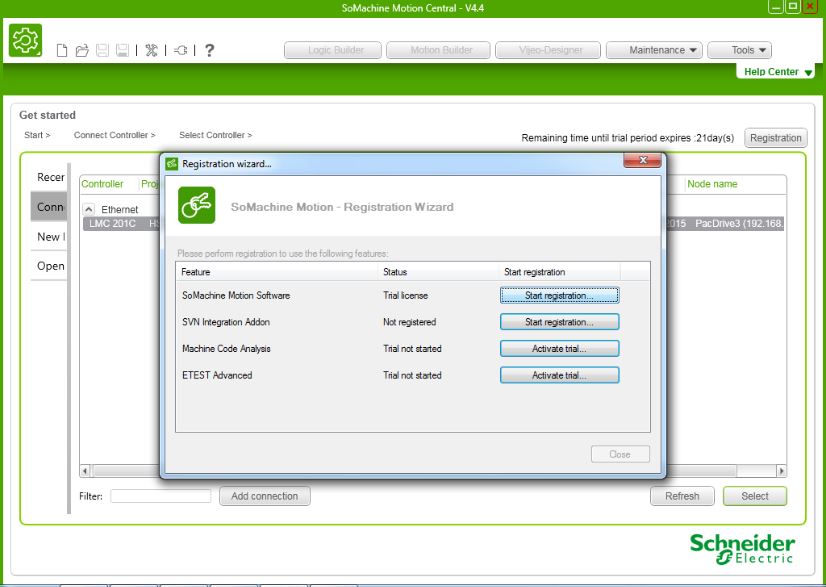Click the Not registered status text
The width and height of the screenshot is (826, 587).
tap(409, 322)
